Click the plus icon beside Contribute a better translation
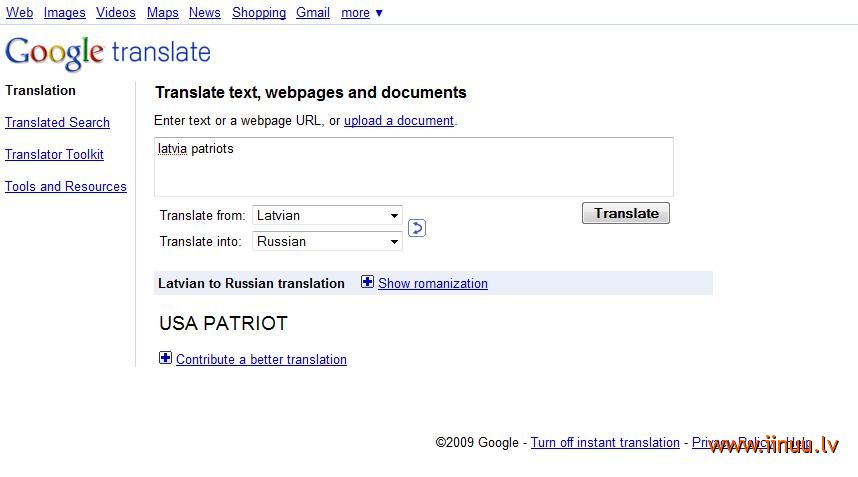The height and width of the screenshot is (477, 858). tap(165, 358)
